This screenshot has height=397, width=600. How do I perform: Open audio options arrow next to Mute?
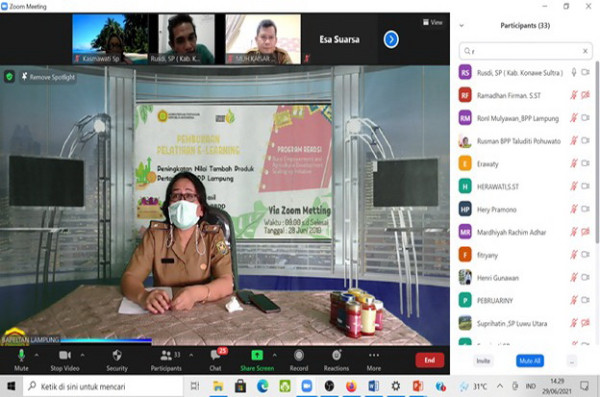(x=36, y=355)
